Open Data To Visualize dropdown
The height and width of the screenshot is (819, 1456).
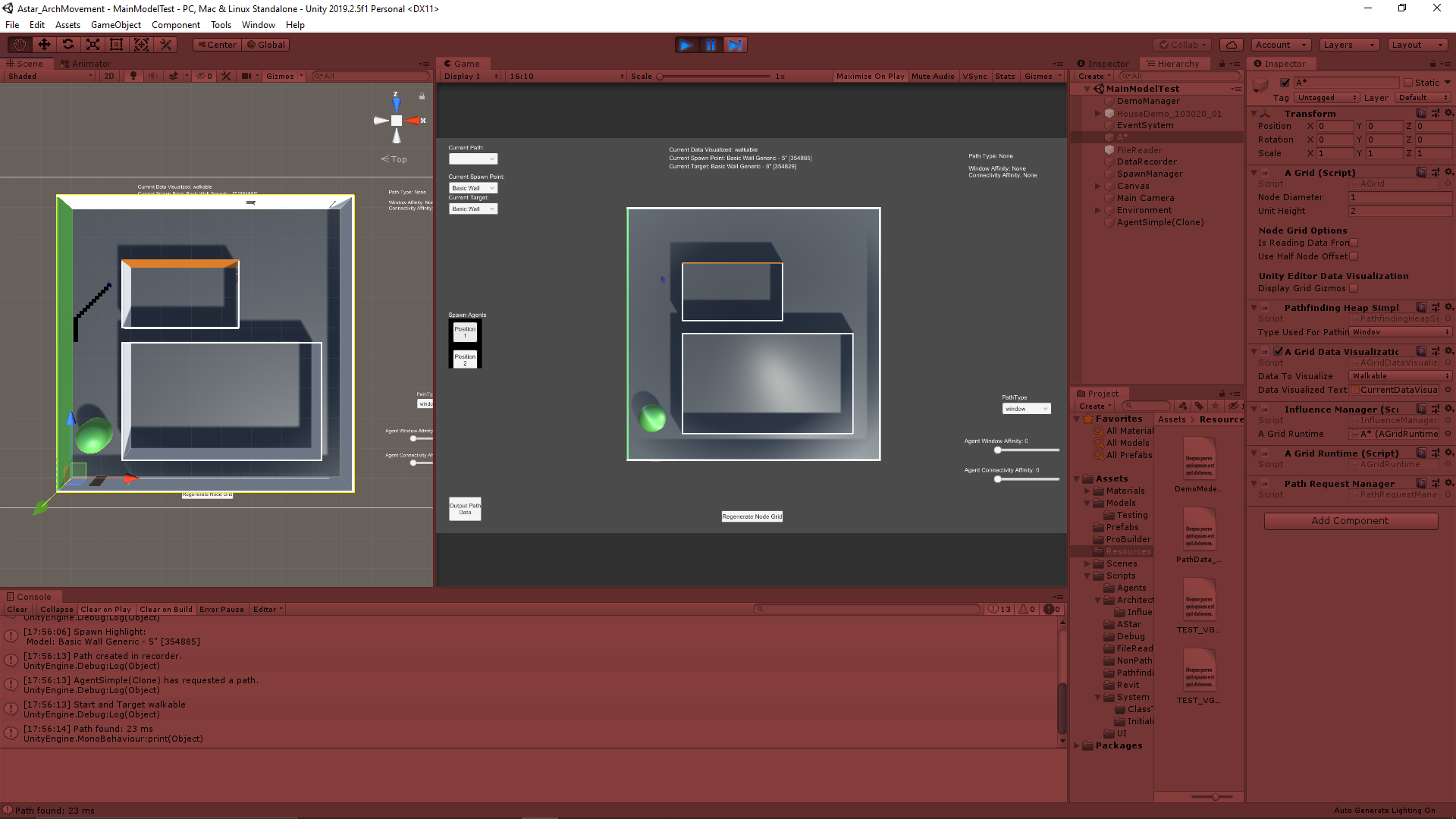coord(1399,376)
